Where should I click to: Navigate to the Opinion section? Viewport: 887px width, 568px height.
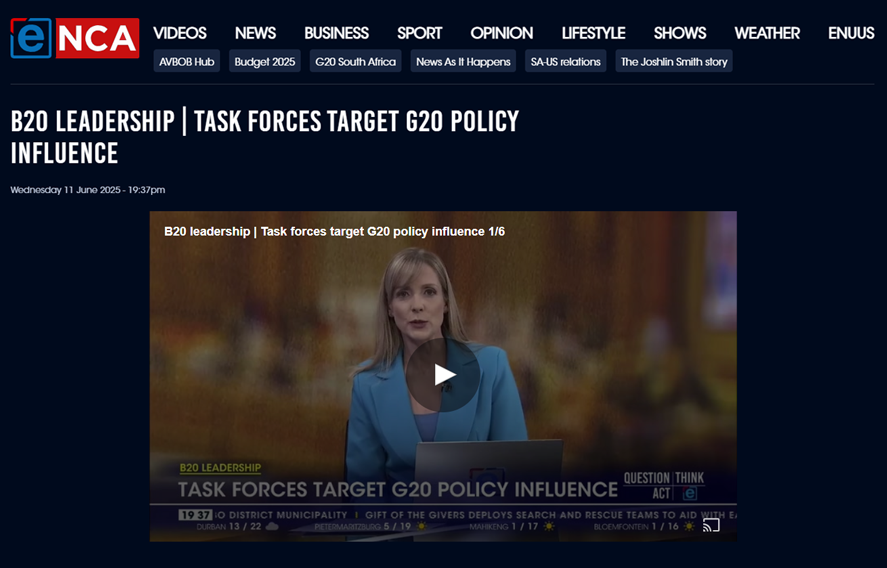point(501,33)
